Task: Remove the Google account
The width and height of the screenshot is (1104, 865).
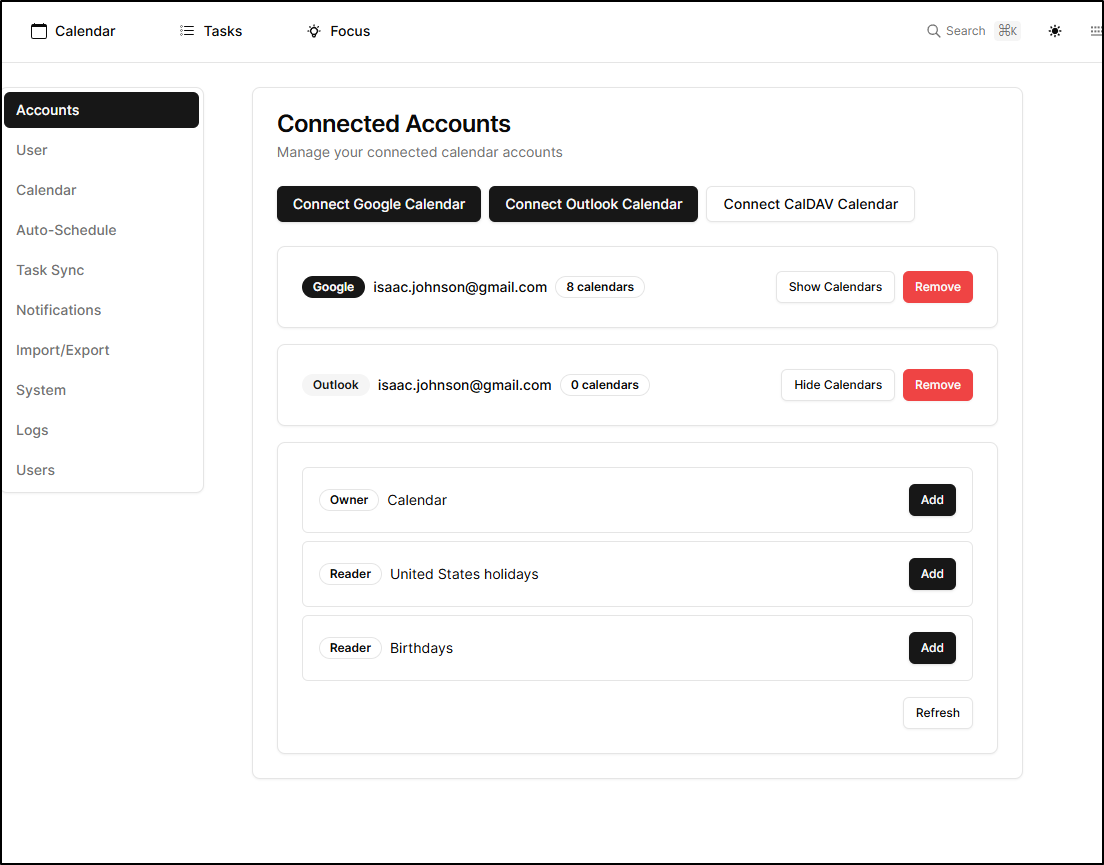Action: pos(938,287)
